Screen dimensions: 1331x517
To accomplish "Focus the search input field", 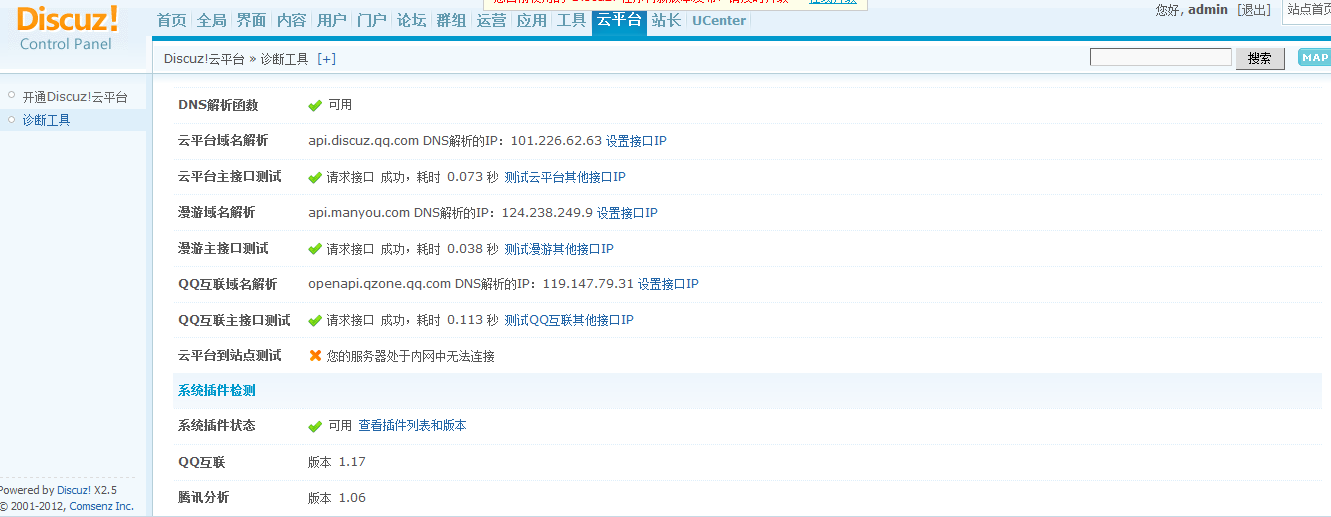I will pos(1161,58).
